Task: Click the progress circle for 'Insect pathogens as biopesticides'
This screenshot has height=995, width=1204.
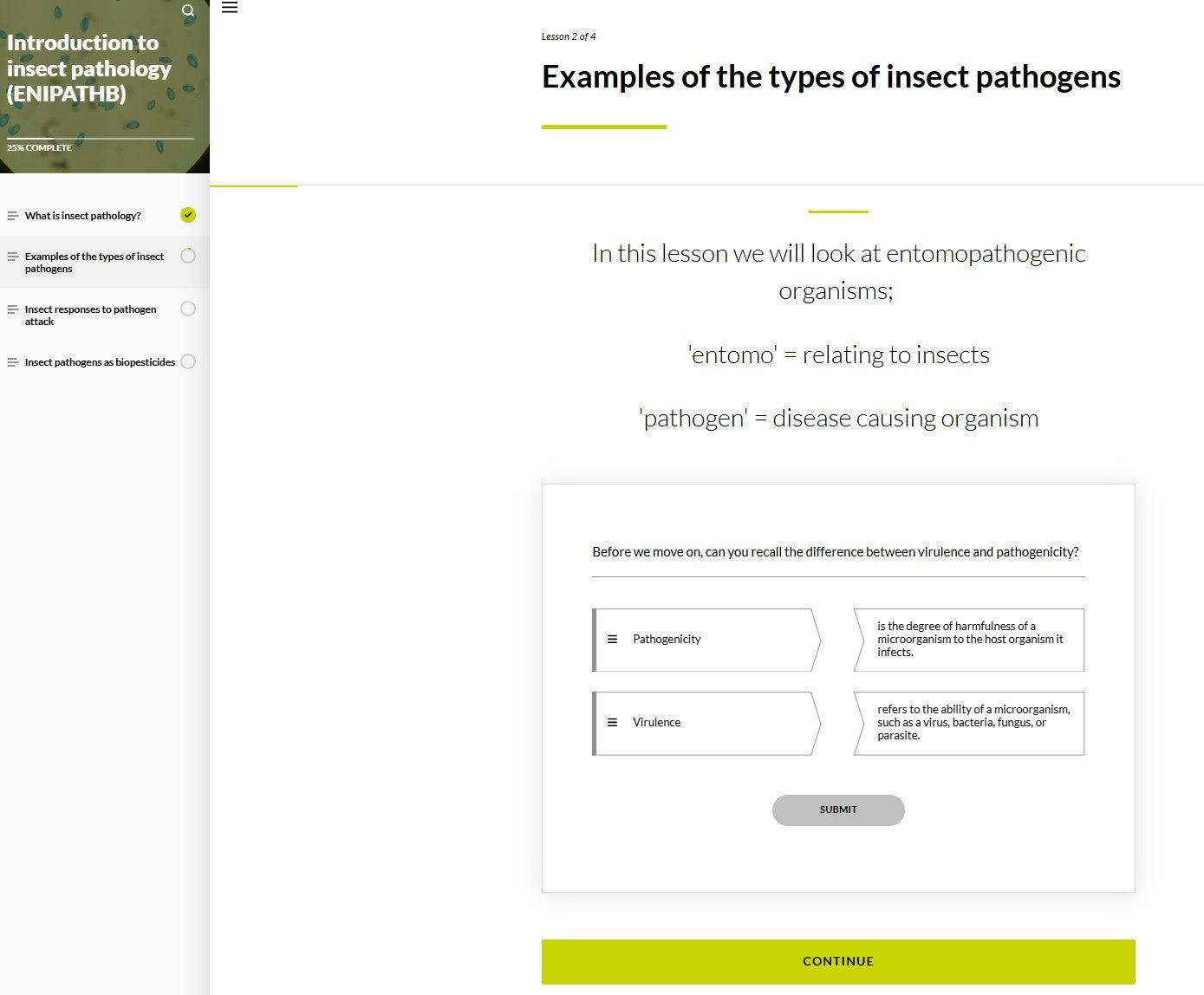Action: click(x=188, y=361)
